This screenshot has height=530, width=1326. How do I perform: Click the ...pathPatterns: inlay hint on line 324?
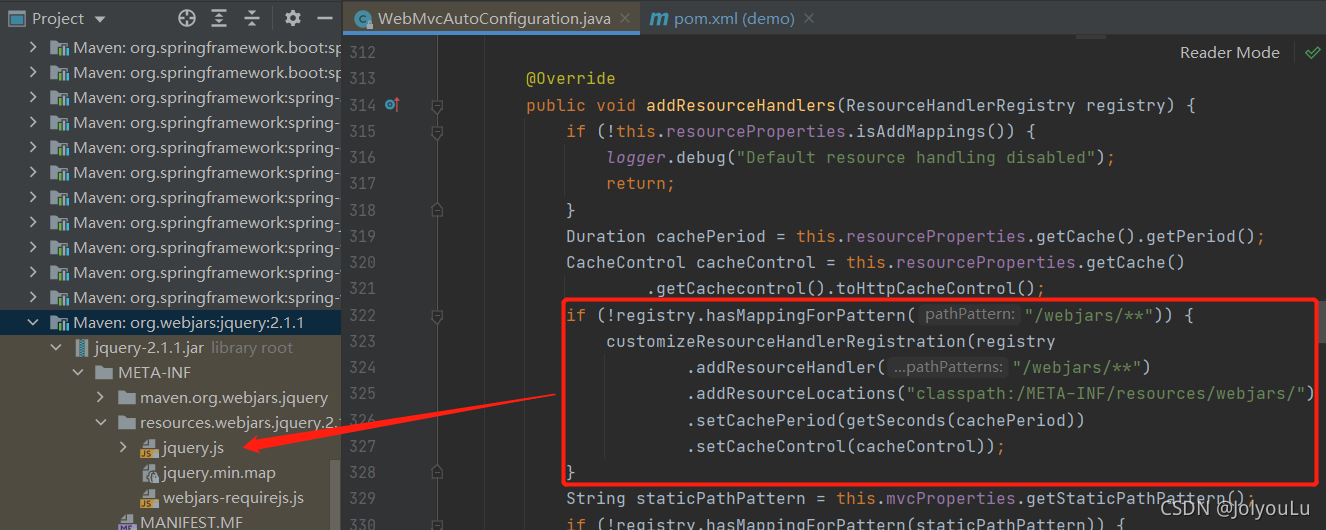tap(950, 367)
